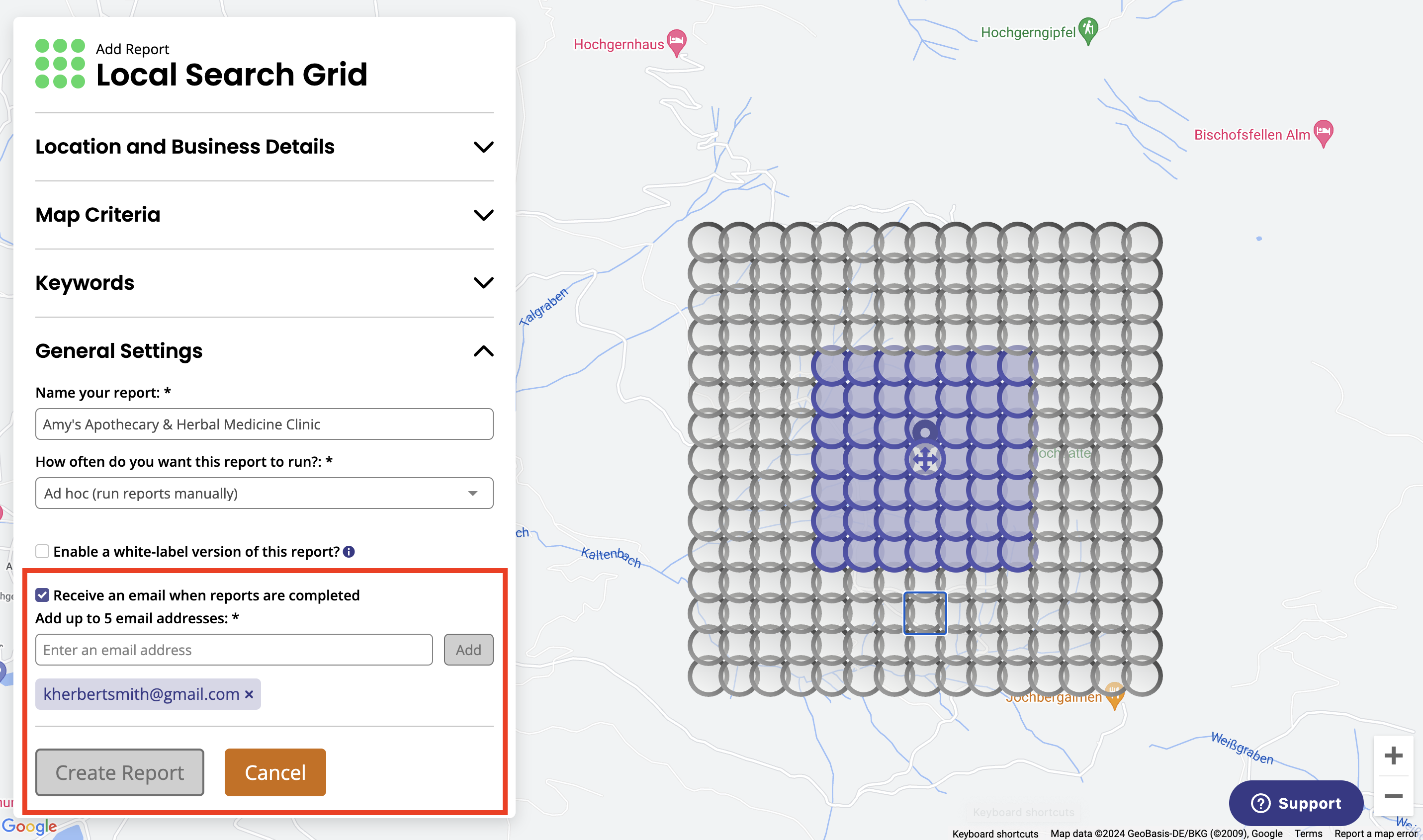Viewport: 1423px width, 840px height.
Task: Enable white-label version of this report
Action: tap(42, 551)
